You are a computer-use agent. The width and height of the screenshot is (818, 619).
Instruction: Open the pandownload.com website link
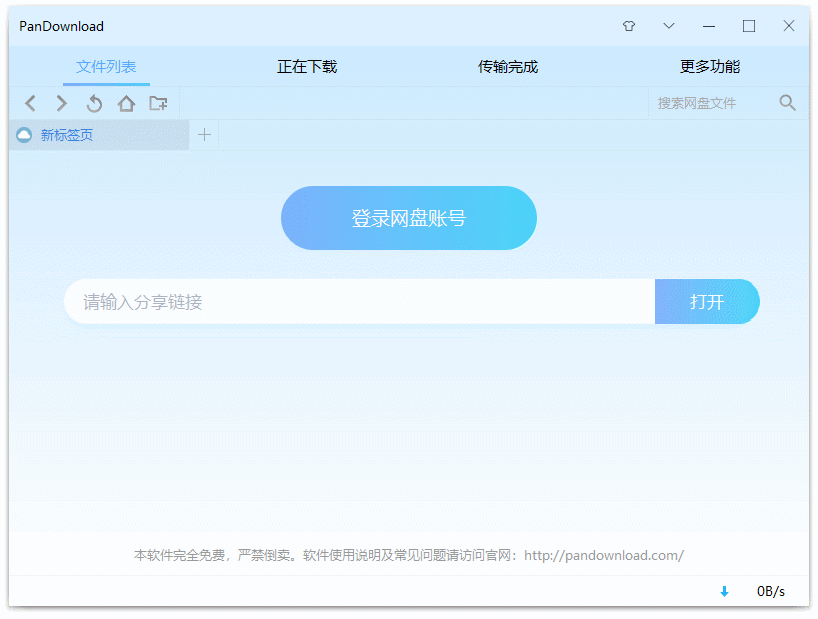(602, 555)
